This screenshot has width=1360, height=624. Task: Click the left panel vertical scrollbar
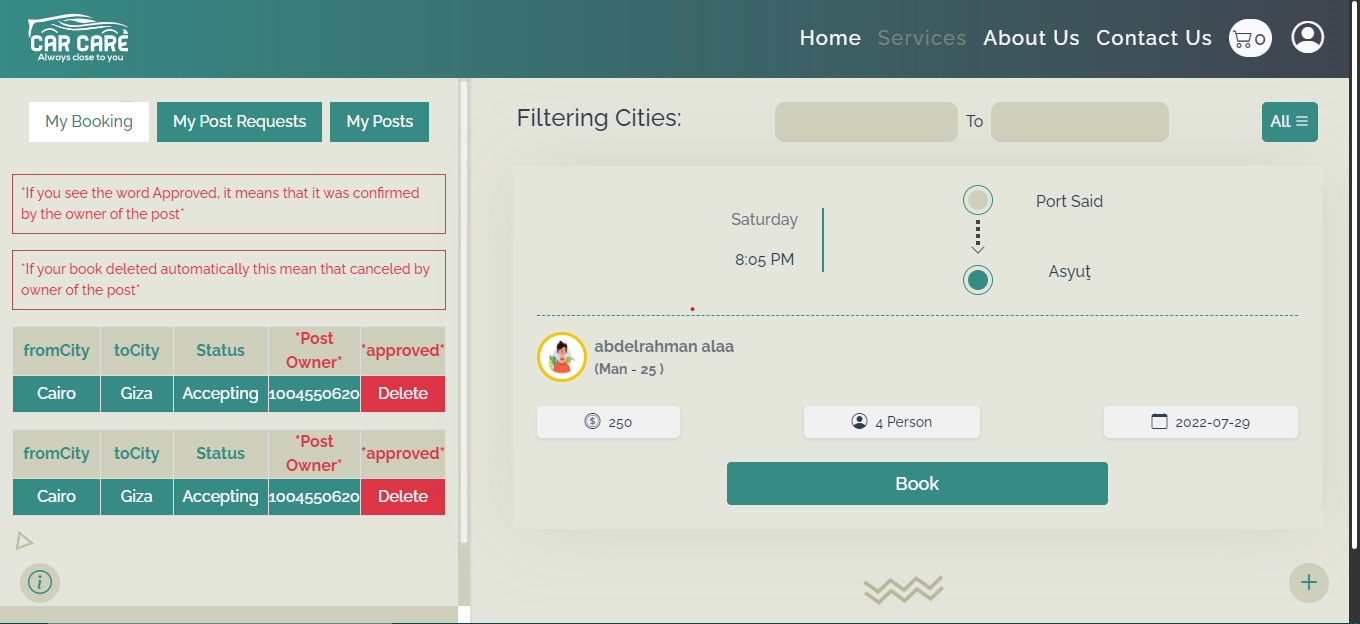(x=464, y=300)
